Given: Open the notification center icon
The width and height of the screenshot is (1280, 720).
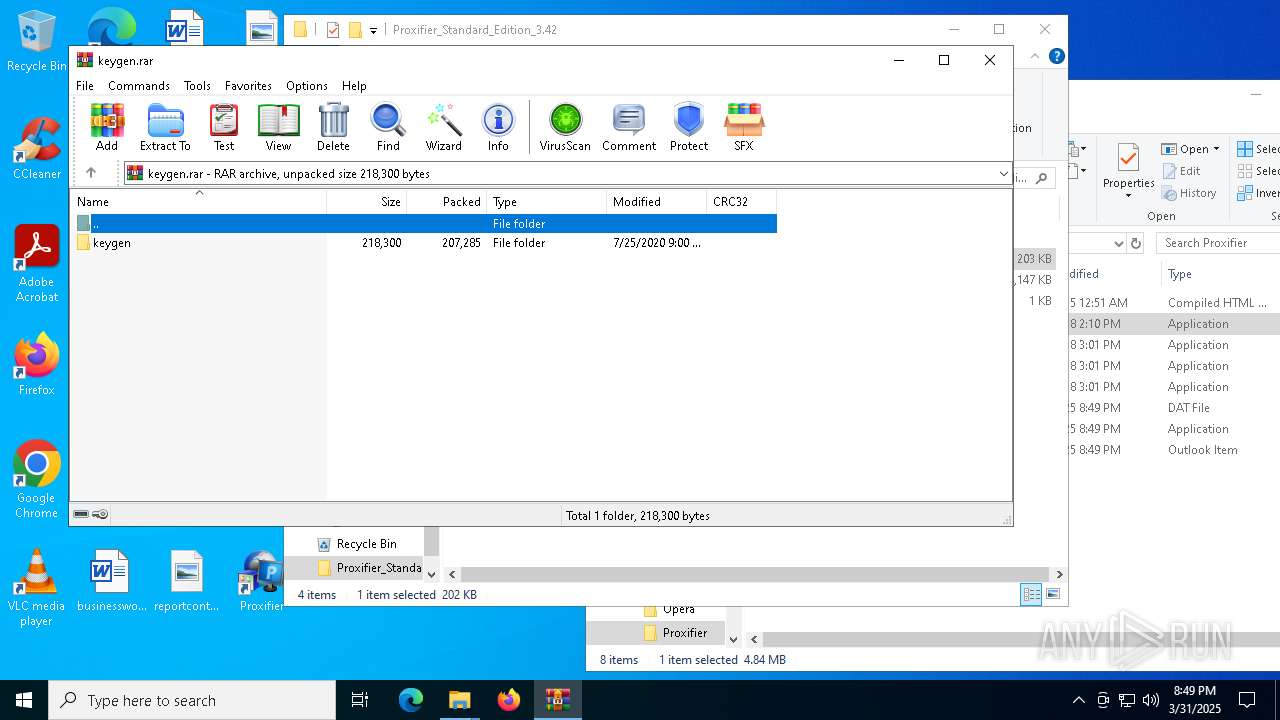Looking at the screenshot, I should click(1247, 700).
